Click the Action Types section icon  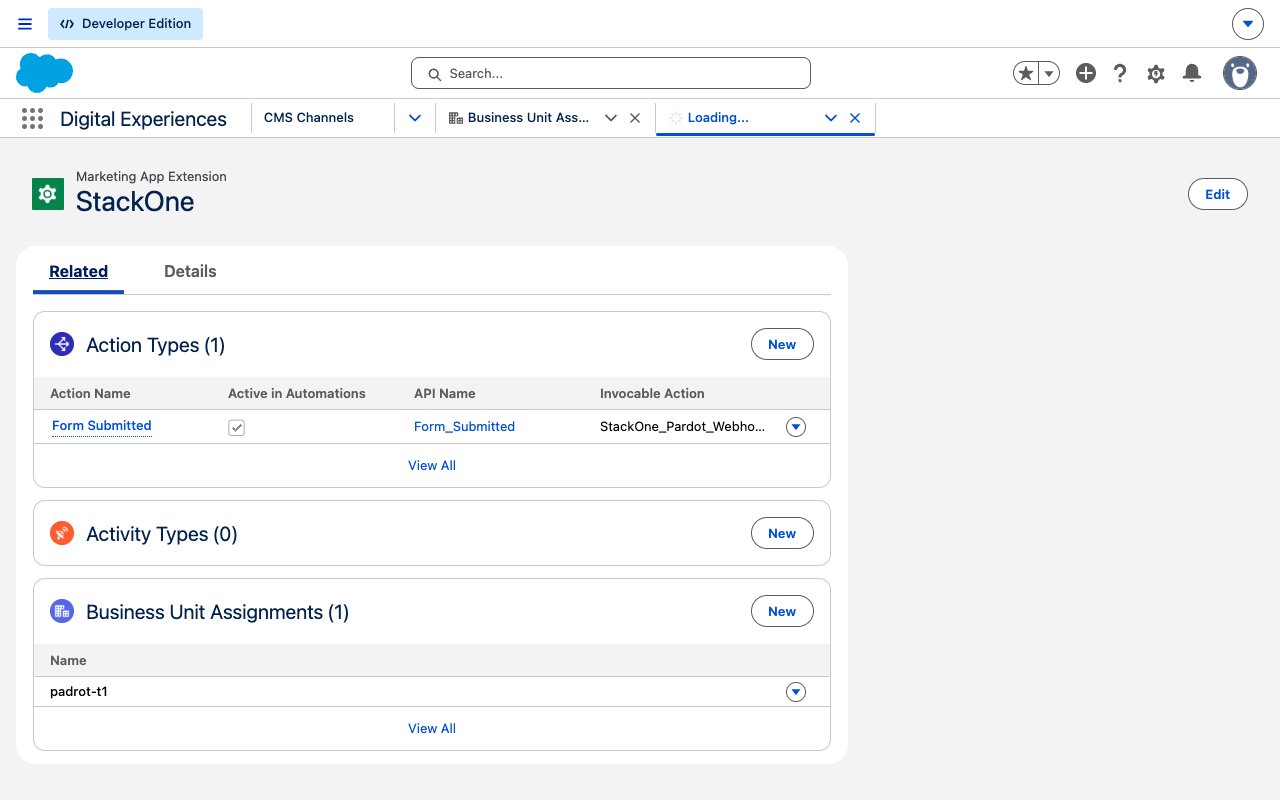pos(62,345)
